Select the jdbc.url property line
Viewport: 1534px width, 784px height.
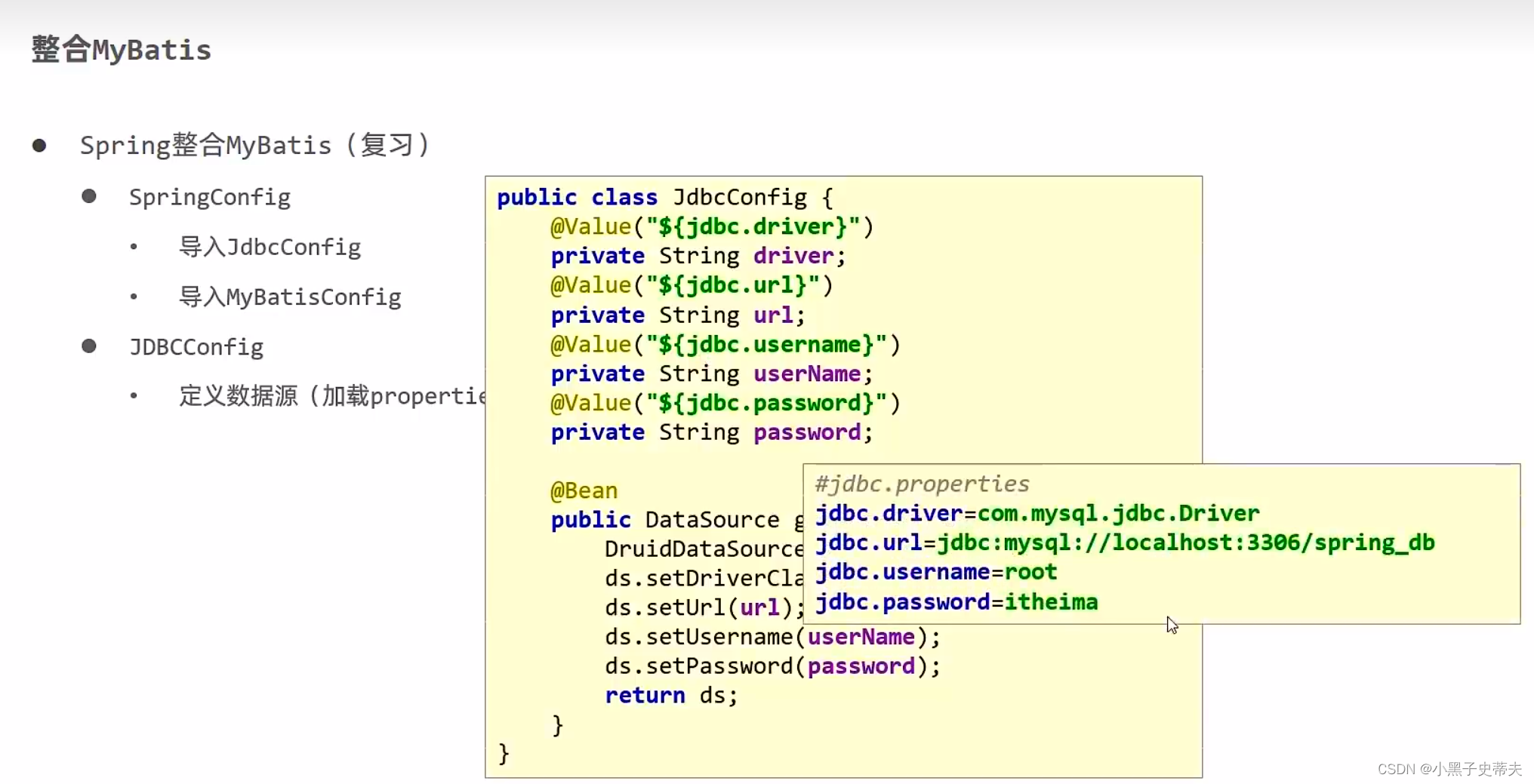click(x=1125, y=543)
